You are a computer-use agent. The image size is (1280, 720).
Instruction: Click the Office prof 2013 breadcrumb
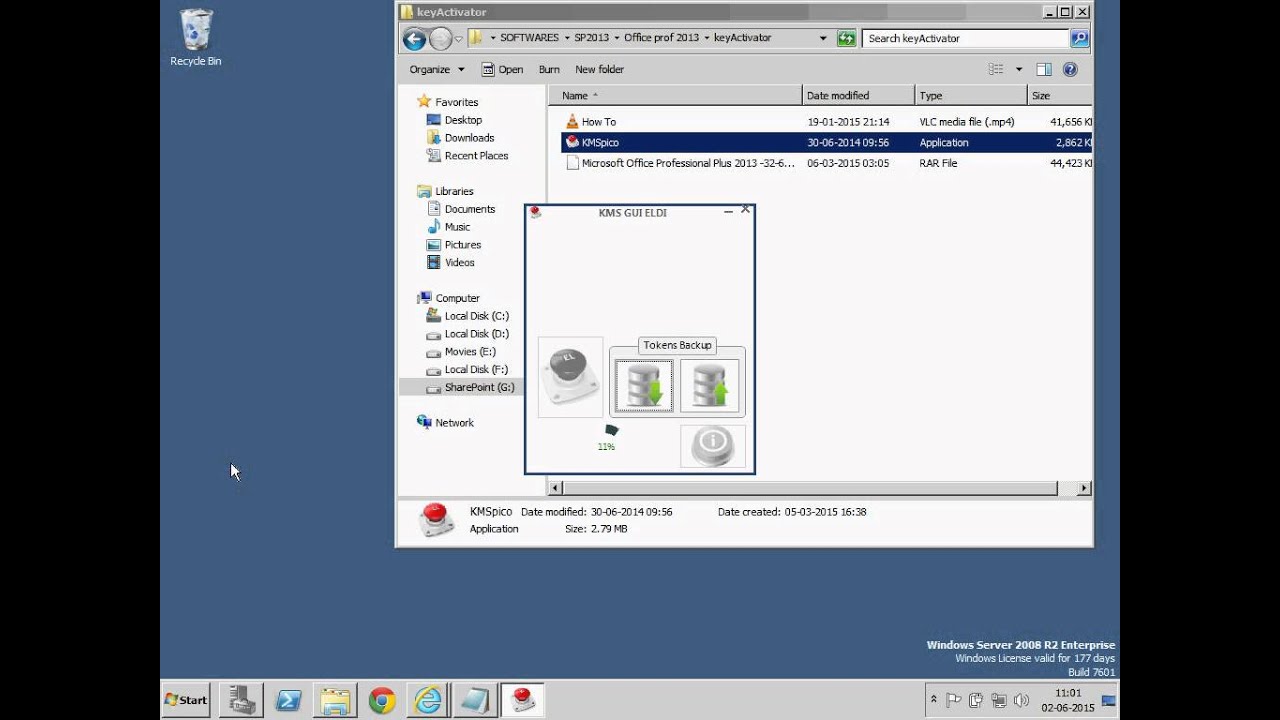click(661, 38)
